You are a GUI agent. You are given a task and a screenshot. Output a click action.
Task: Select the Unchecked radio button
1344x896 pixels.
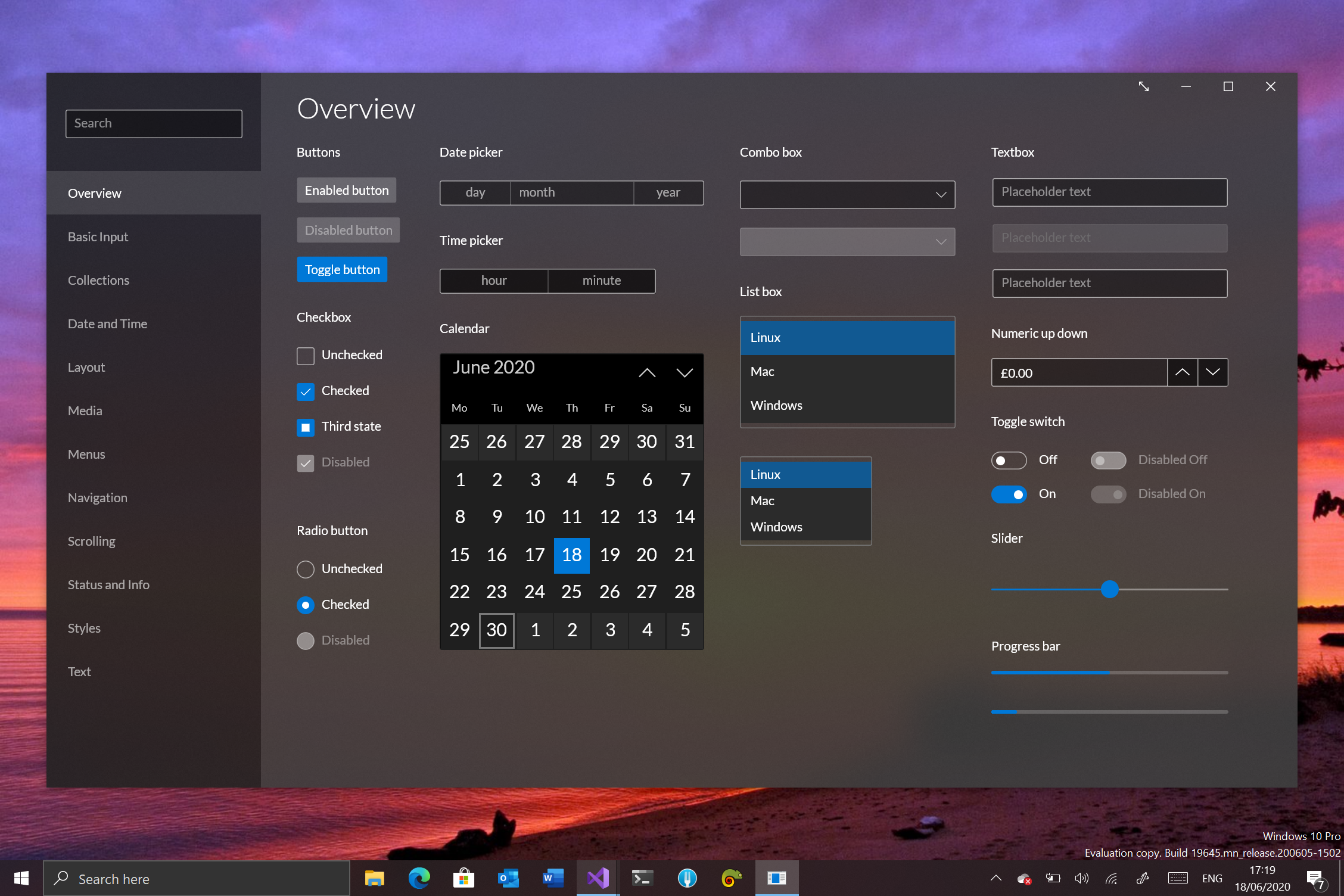click(304, 567)
